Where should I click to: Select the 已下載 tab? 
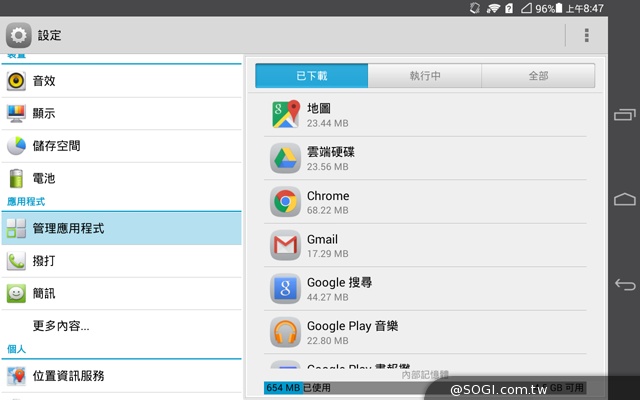point(312,76)
